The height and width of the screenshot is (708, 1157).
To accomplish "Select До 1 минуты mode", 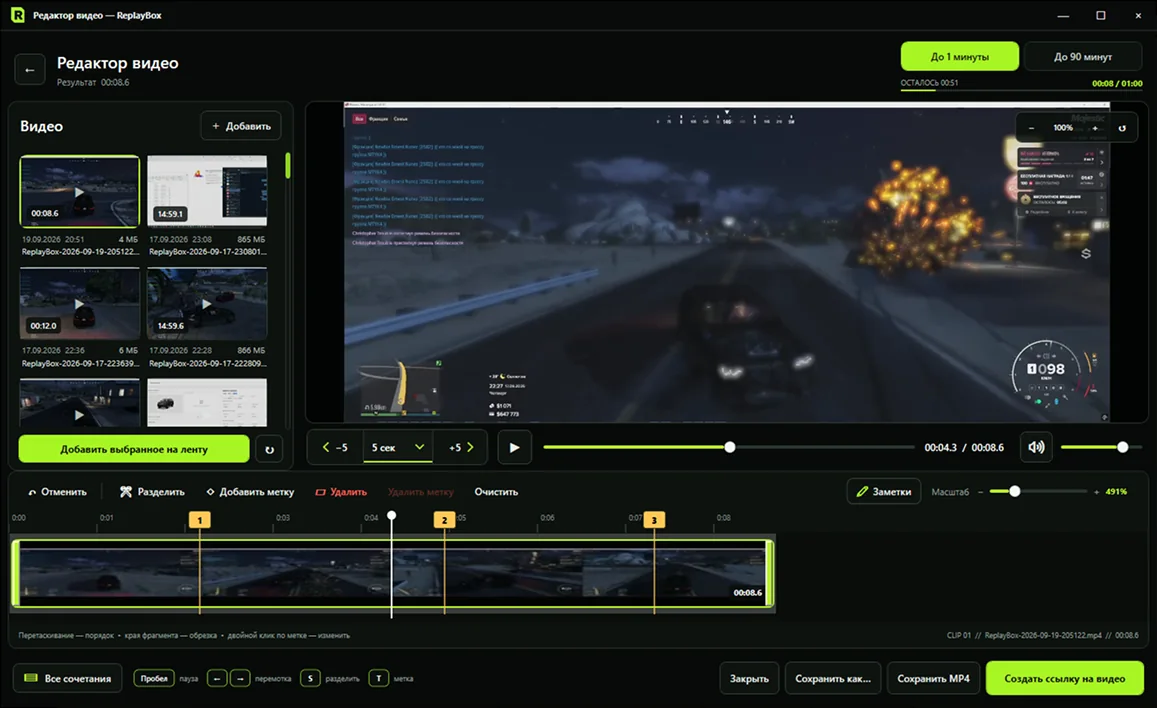I will (x=959, y=57).
